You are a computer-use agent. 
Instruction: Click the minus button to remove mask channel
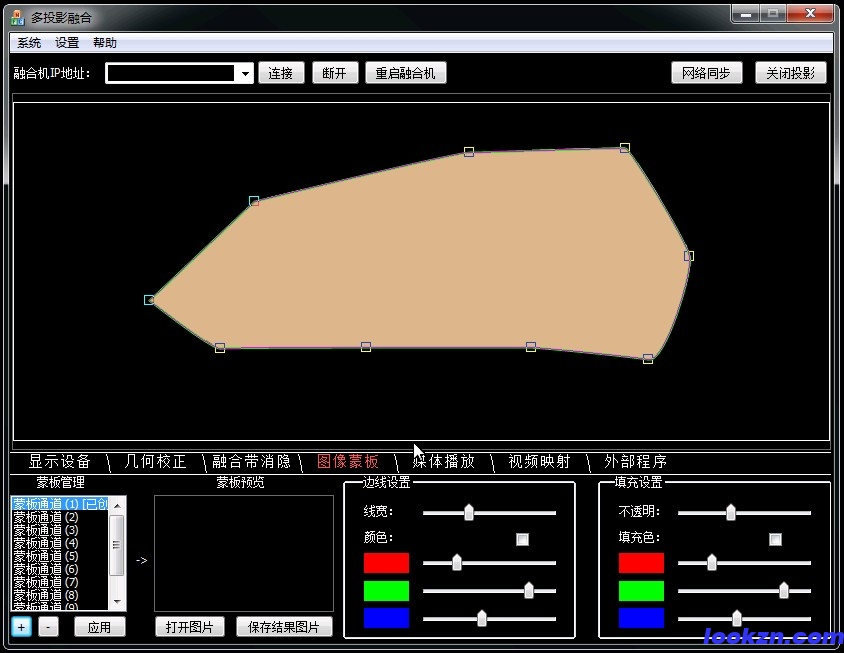point(49,627)
